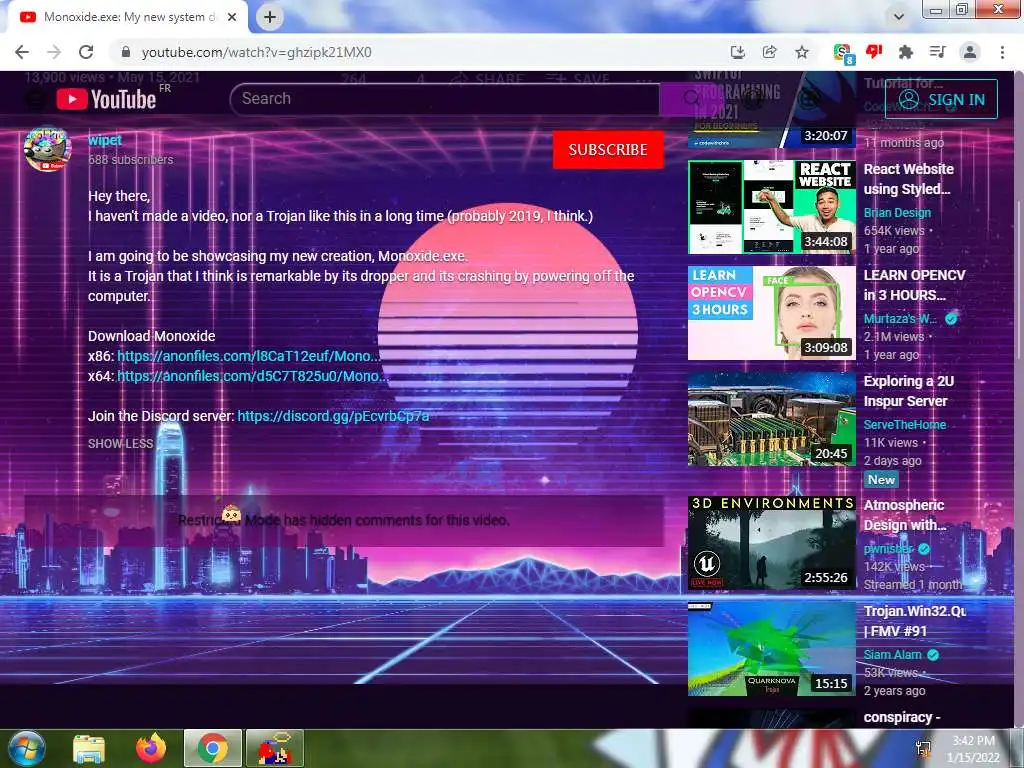Close the Monoxide.exe YouTube tab

tap(232, 18)
